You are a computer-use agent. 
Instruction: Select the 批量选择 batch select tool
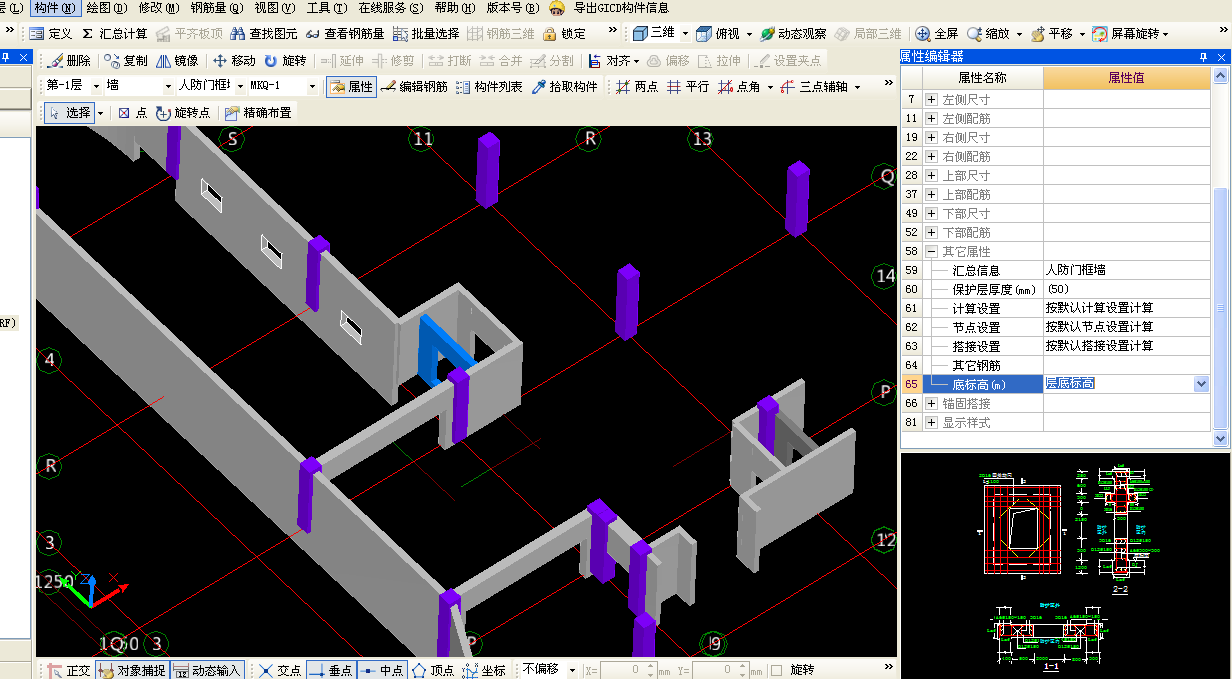pos(426,34)
